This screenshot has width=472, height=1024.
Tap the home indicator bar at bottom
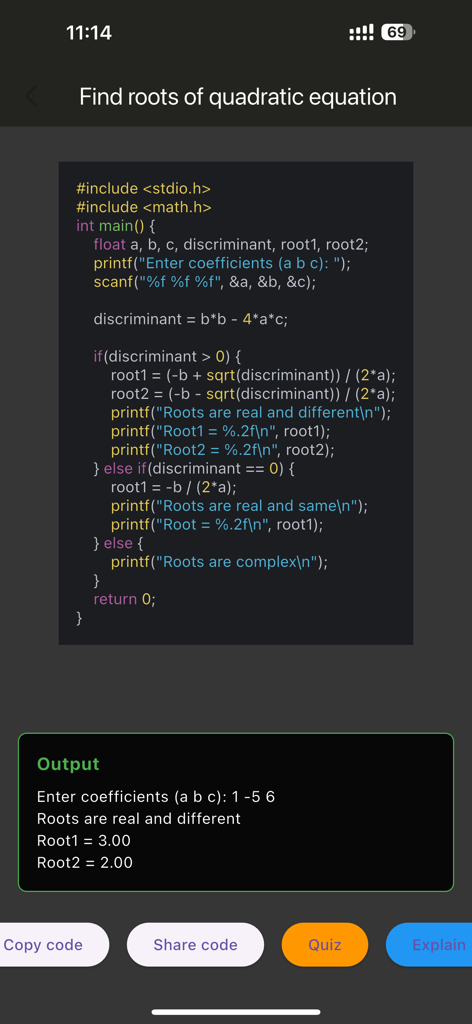click(x=236, y=1012)
